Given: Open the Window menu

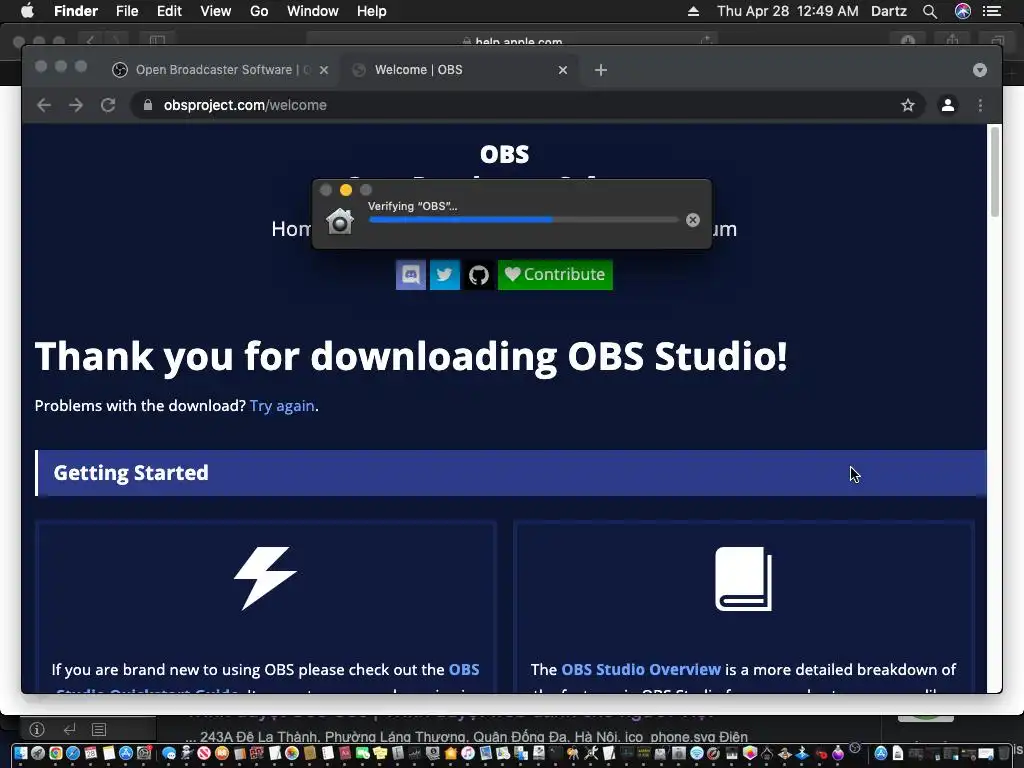Looking at the screenshot, I should click(313, 11).
